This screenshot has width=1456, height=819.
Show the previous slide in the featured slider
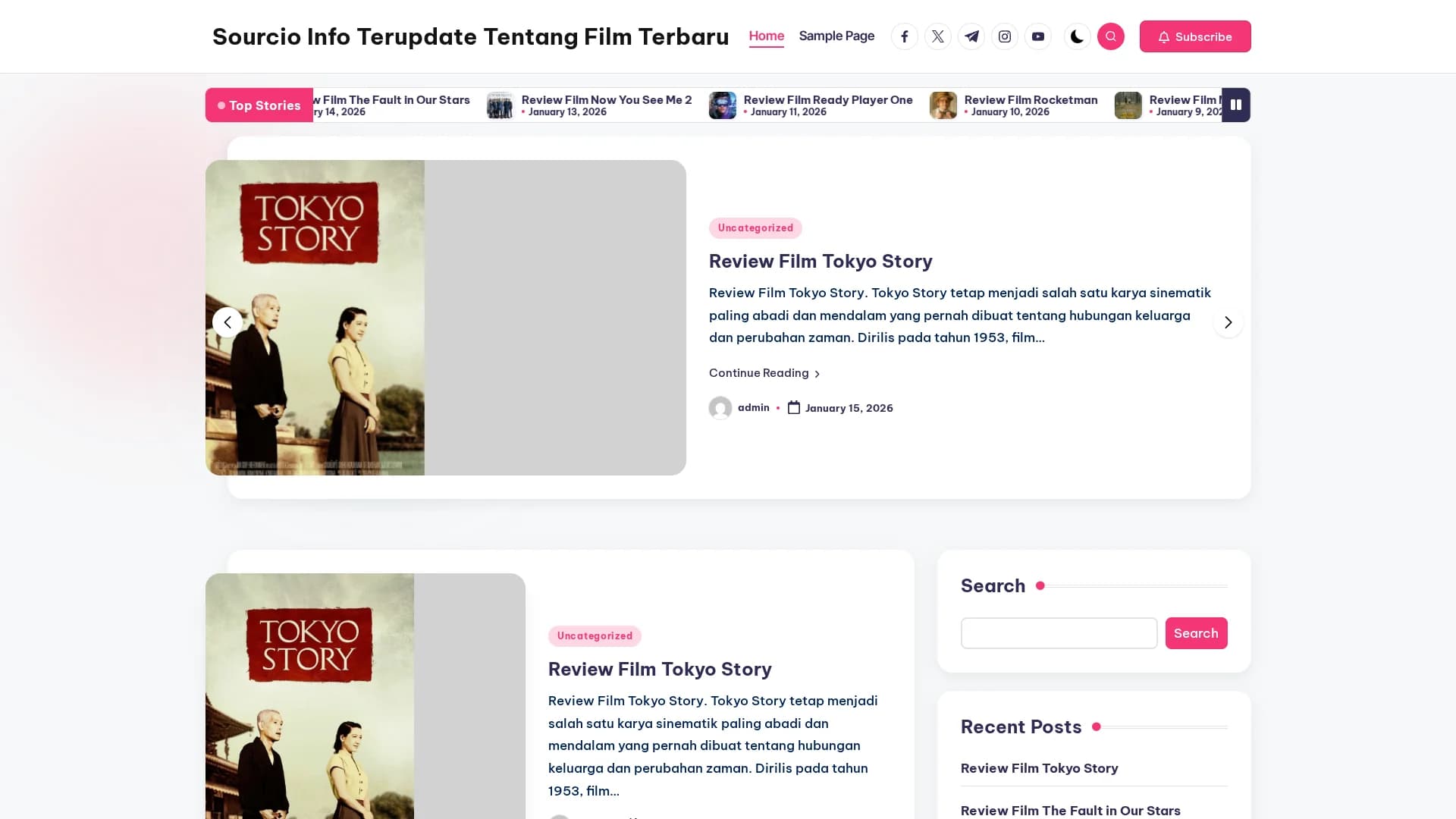[227, 322]
